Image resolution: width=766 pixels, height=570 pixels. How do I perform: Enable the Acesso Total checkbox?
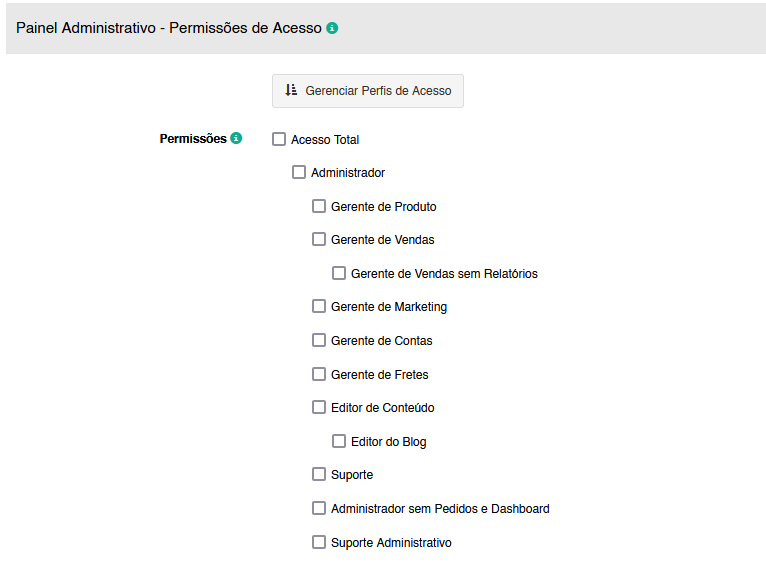279,139
